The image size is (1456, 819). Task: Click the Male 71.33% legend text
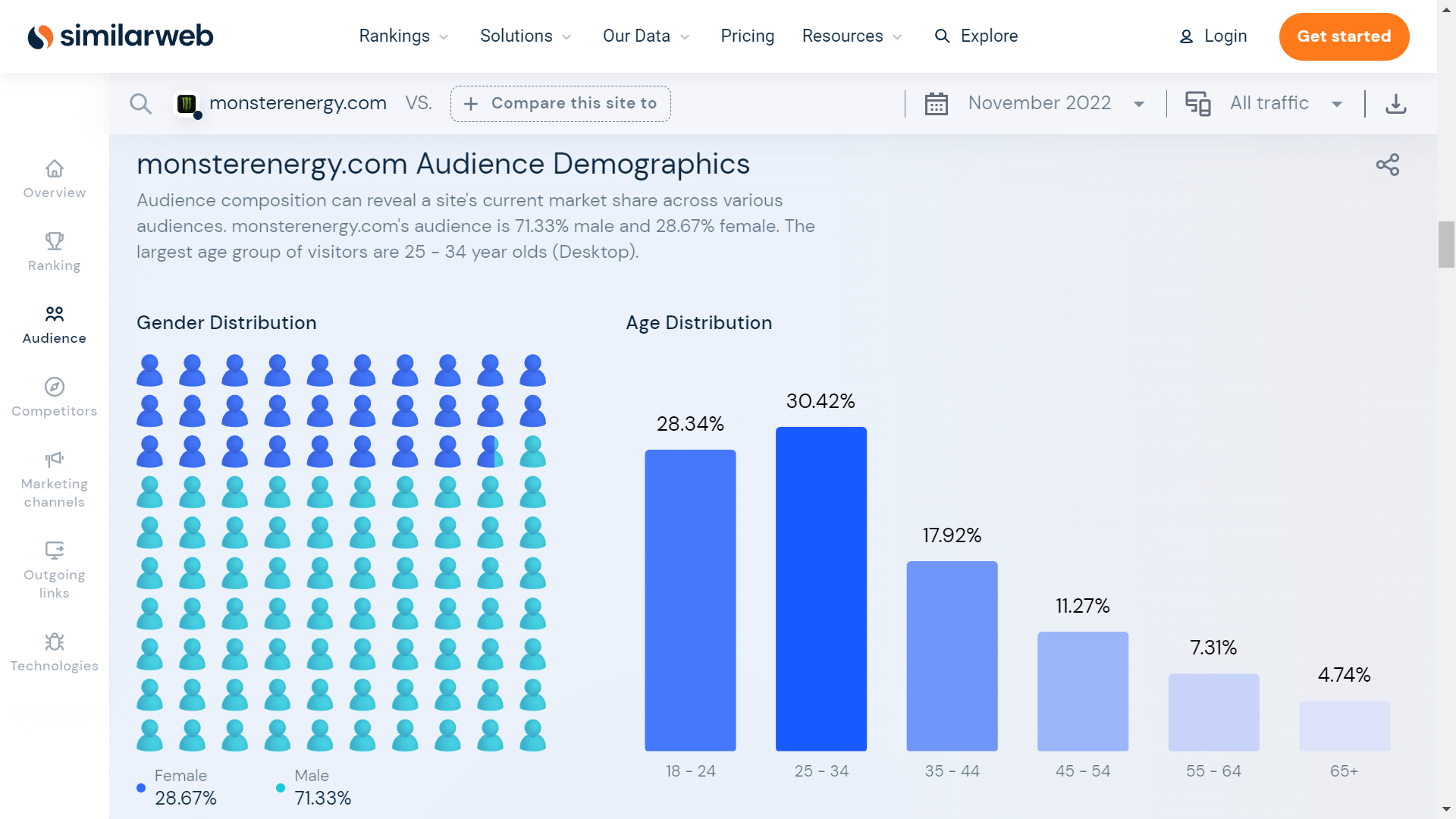point(323,787)
